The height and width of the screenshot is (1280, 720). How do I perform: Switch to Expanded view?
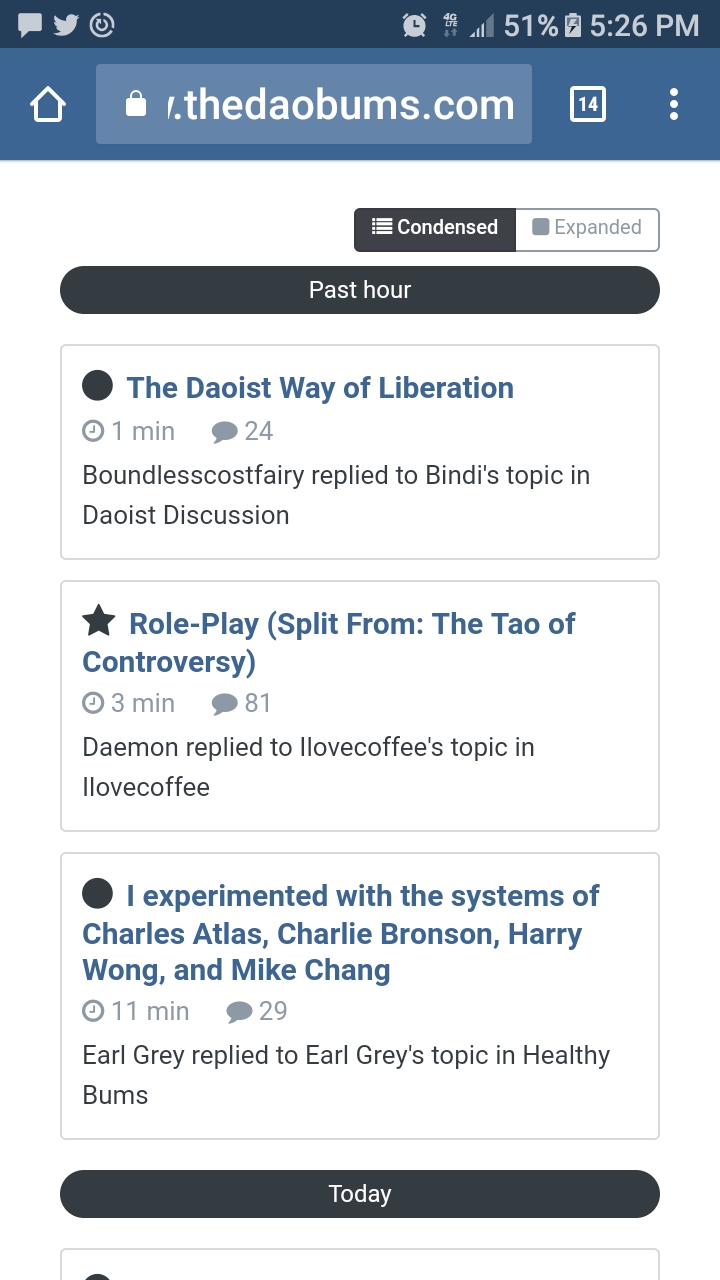[587, 228]
